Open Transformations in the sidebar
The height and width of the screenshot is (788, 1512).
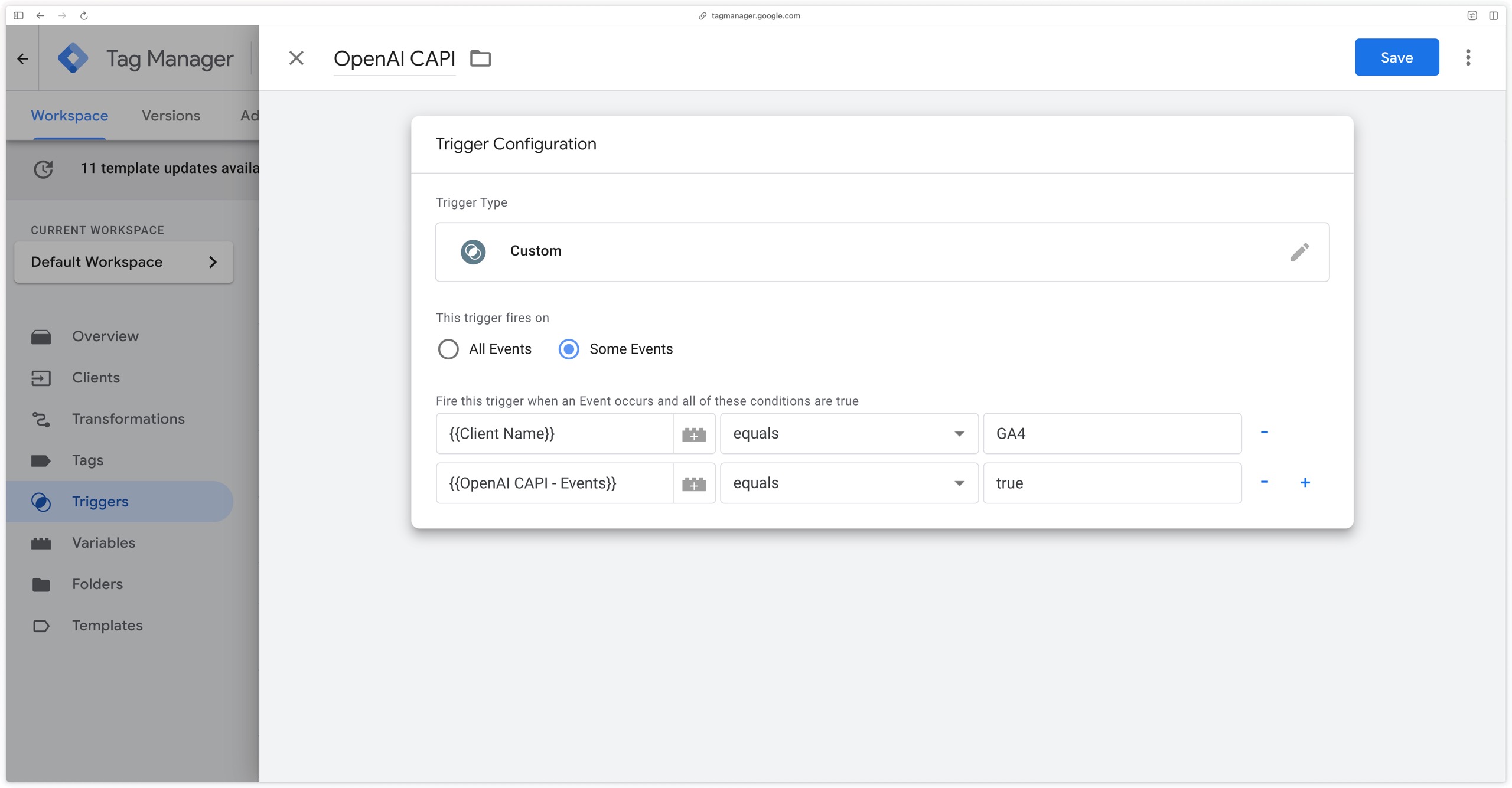pyautogui.click(x=128, y=419)
